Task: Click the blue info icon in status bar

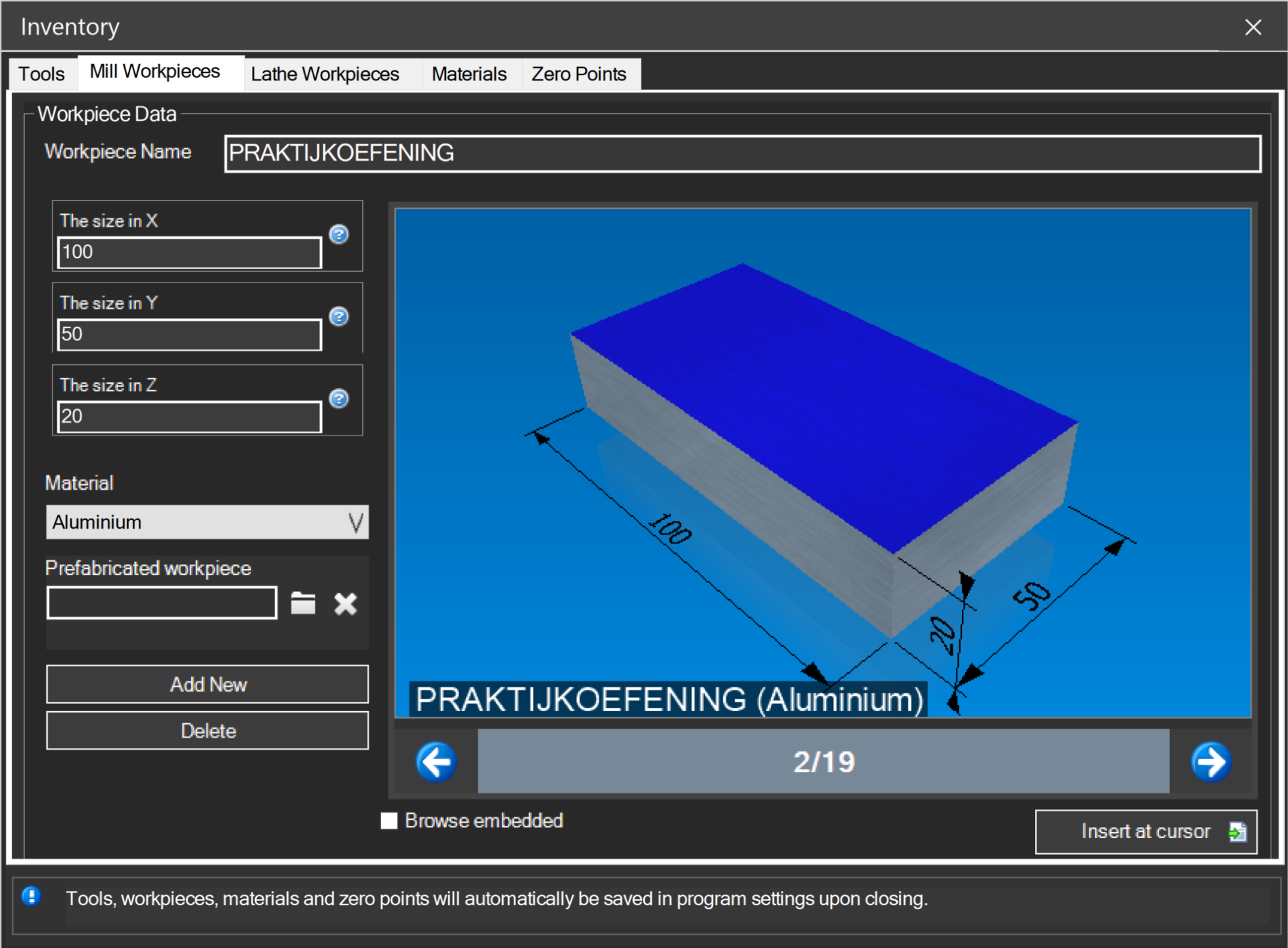Action: (x=31, y=896)
